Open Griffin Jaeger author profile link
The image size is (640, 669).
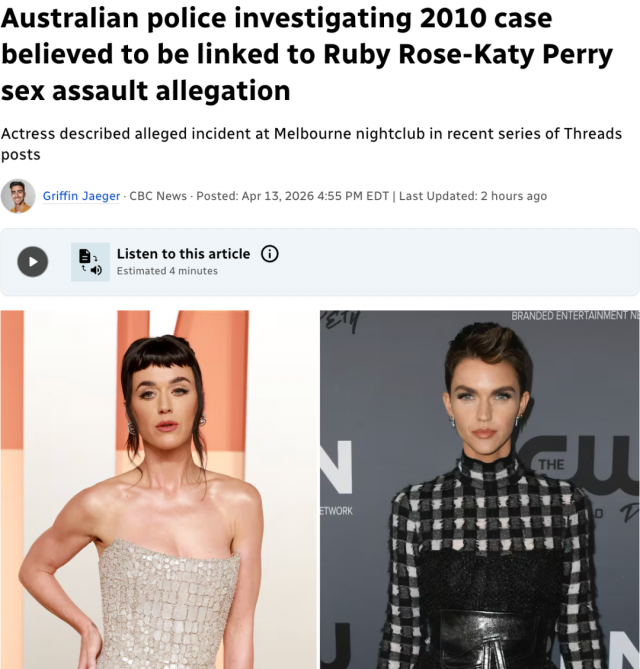coord(81,196)
